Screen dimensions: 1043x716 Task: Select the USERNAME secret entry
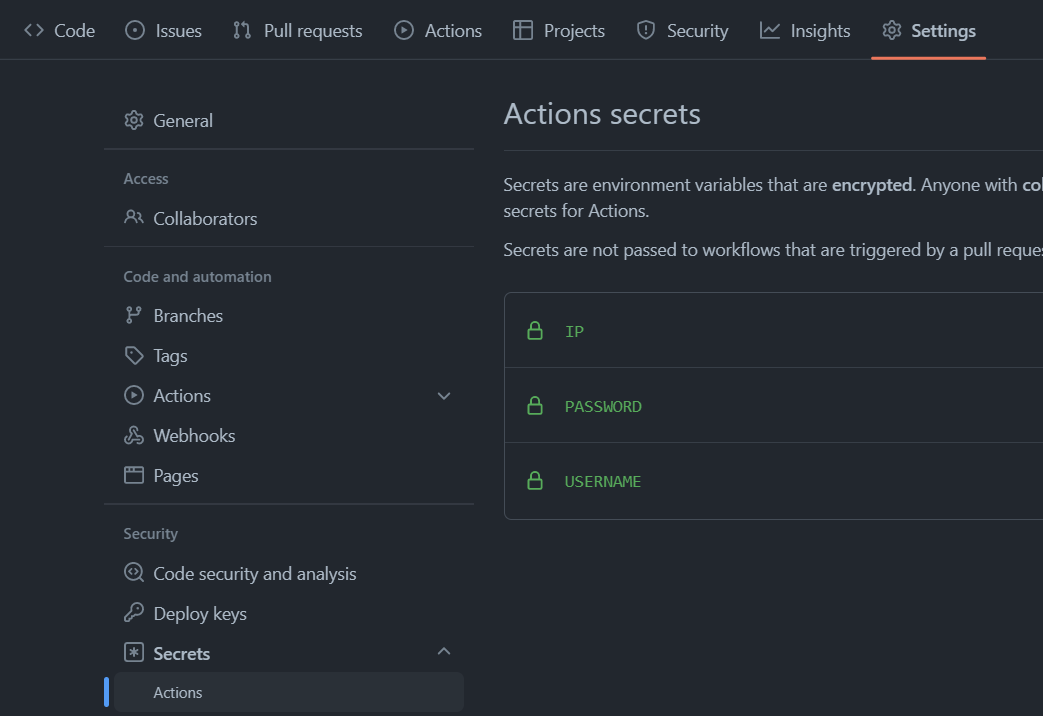[602, 481]
